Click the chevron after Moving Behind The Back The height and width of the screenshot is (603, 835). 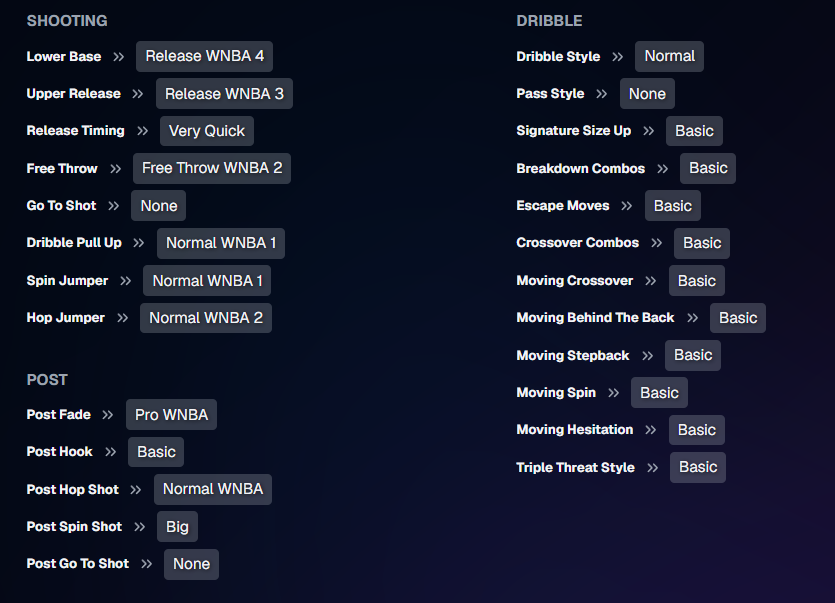[x=692, y=318]
